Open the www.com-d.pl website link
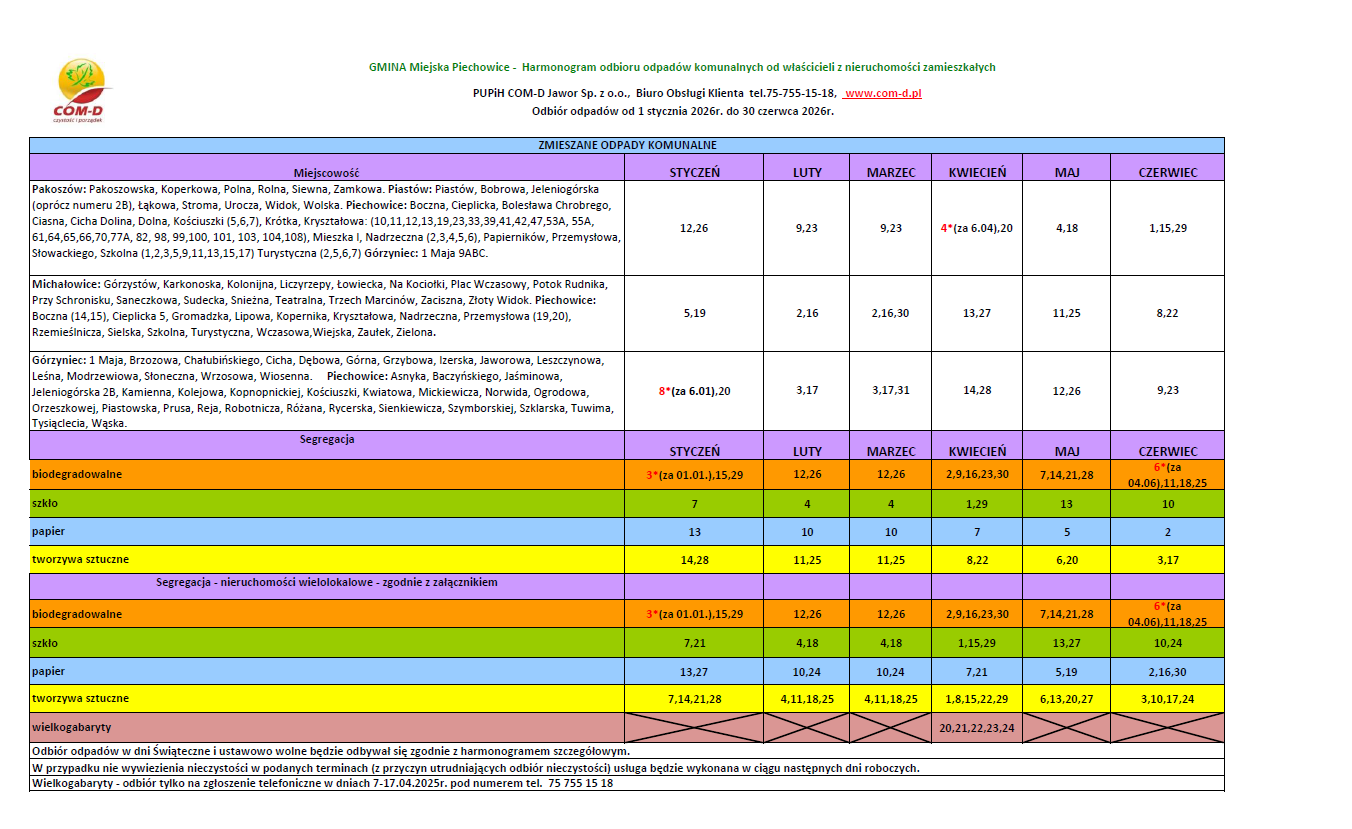 [883, 93]
